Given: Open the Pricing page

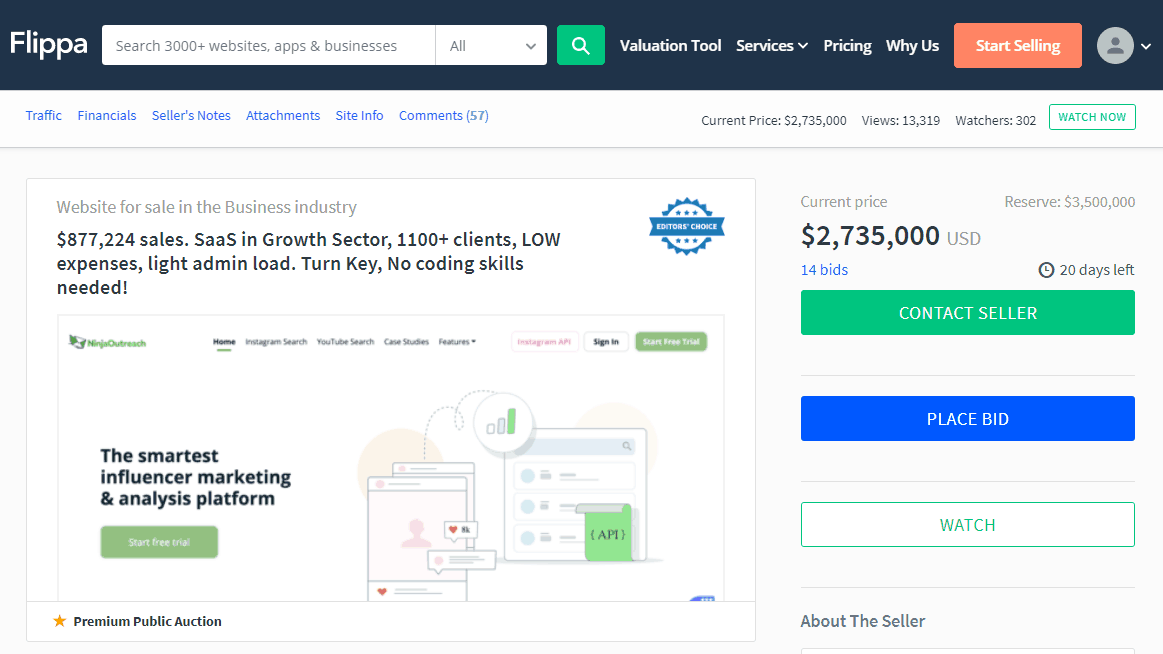Looking at the screenshot, I should [x=847, y=45].
